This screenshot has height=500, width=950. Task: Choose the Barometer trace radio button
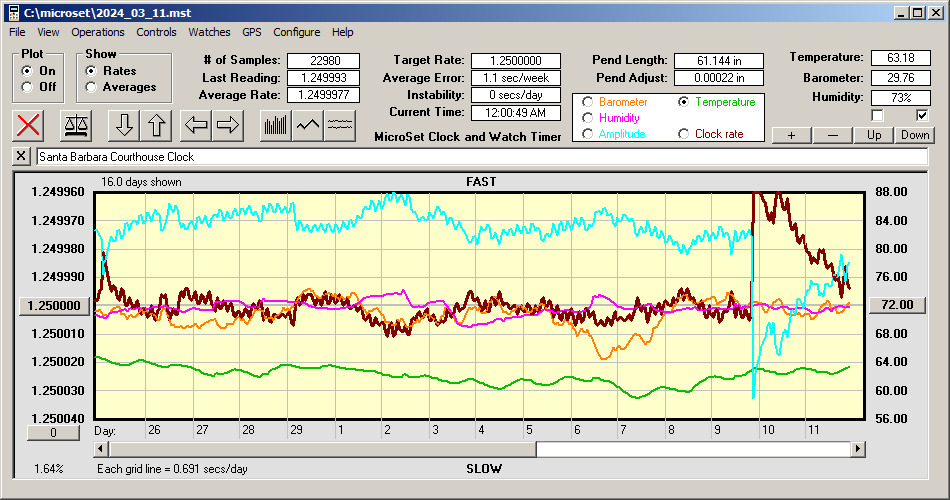click(587, 102)
